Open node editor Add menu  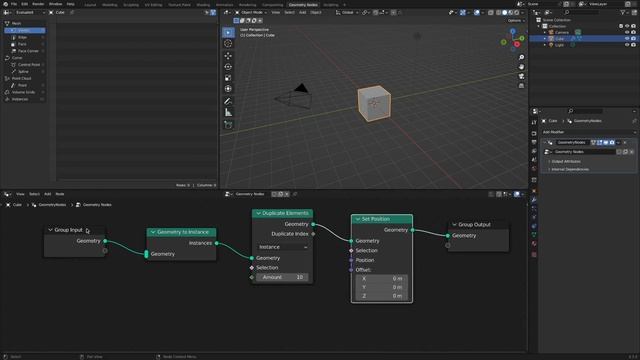[47, 194]
